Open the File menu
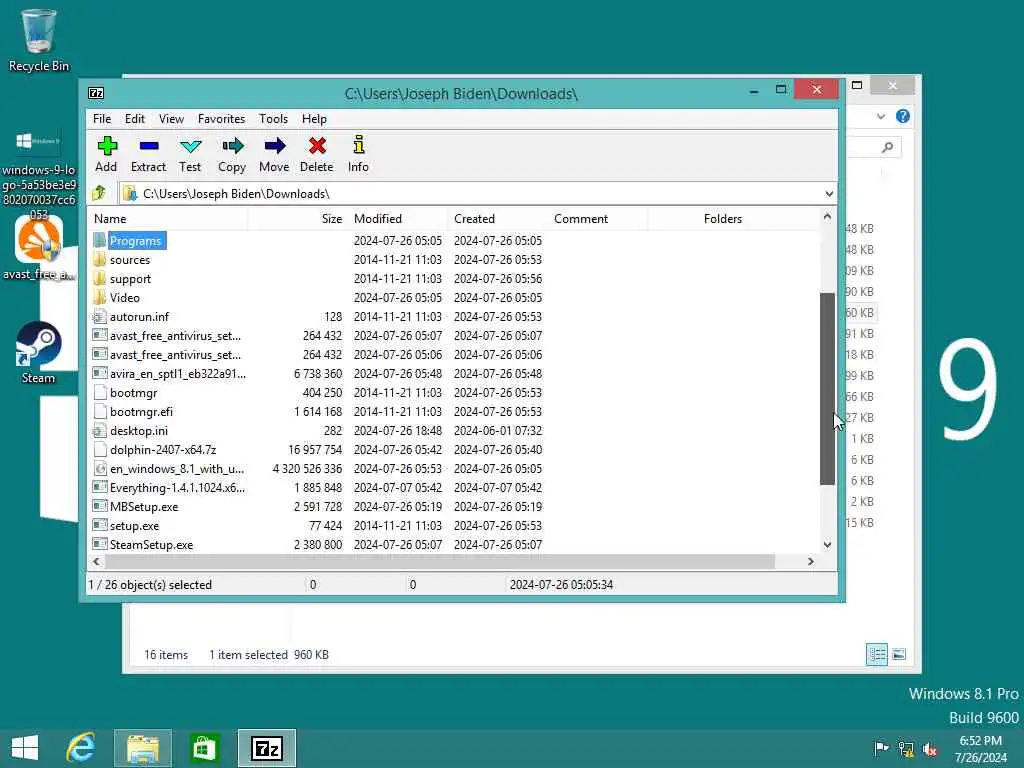This screenshot has width=1024, height=768. (102, 119)
